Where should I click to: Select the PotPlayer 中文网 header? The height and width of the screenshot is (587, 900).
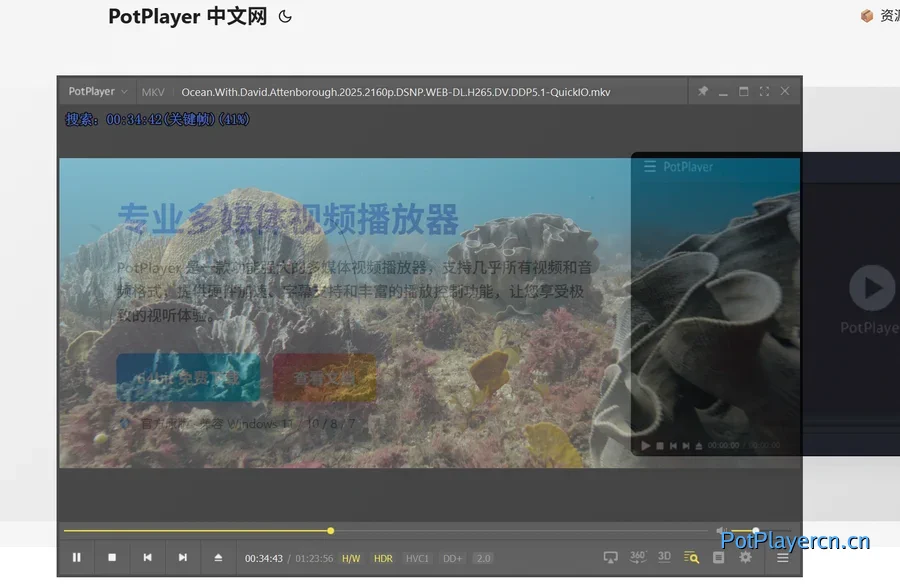(187, 16)
